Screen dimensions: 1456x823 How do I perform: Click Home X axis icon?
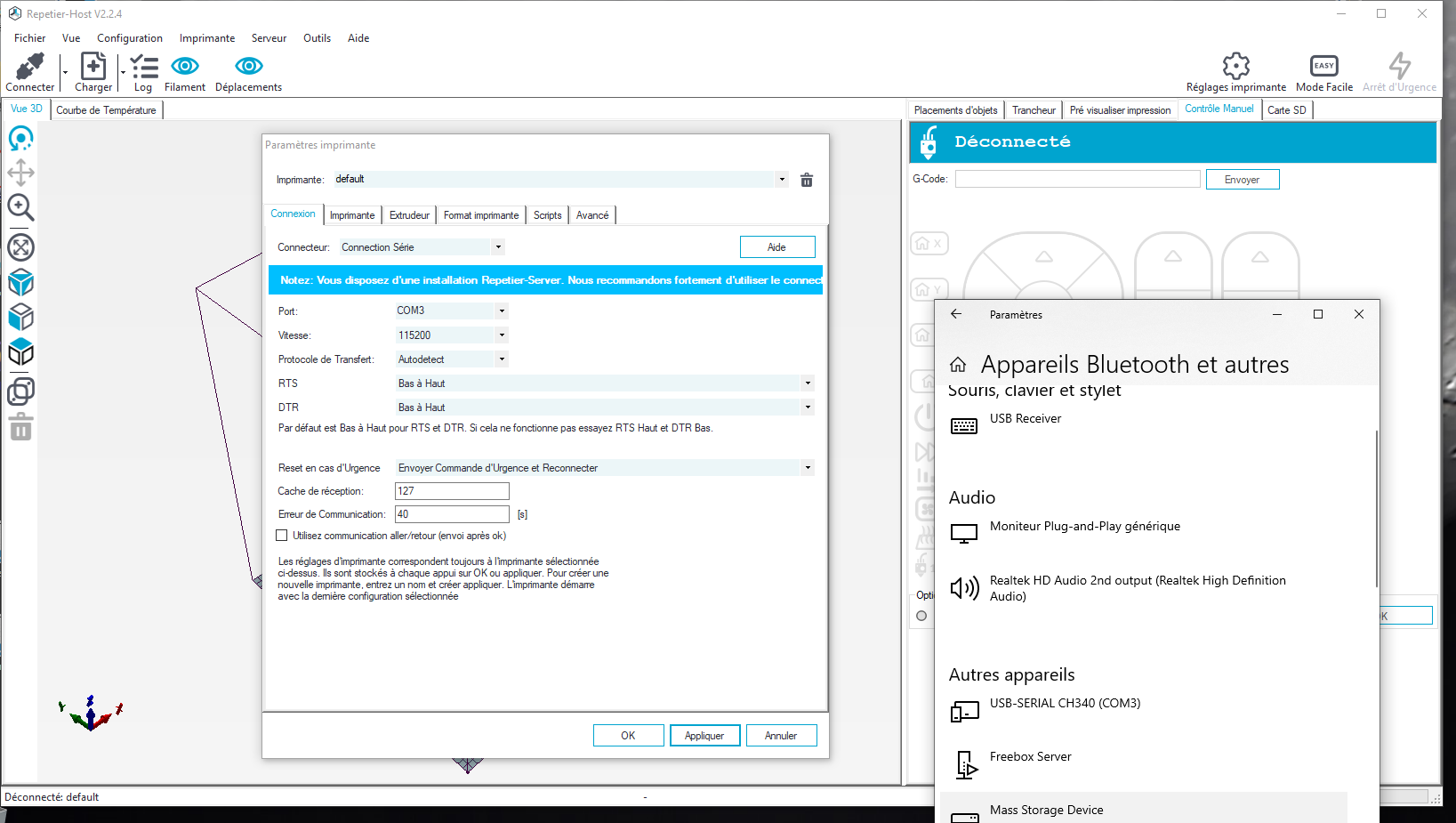pos(929,243)
